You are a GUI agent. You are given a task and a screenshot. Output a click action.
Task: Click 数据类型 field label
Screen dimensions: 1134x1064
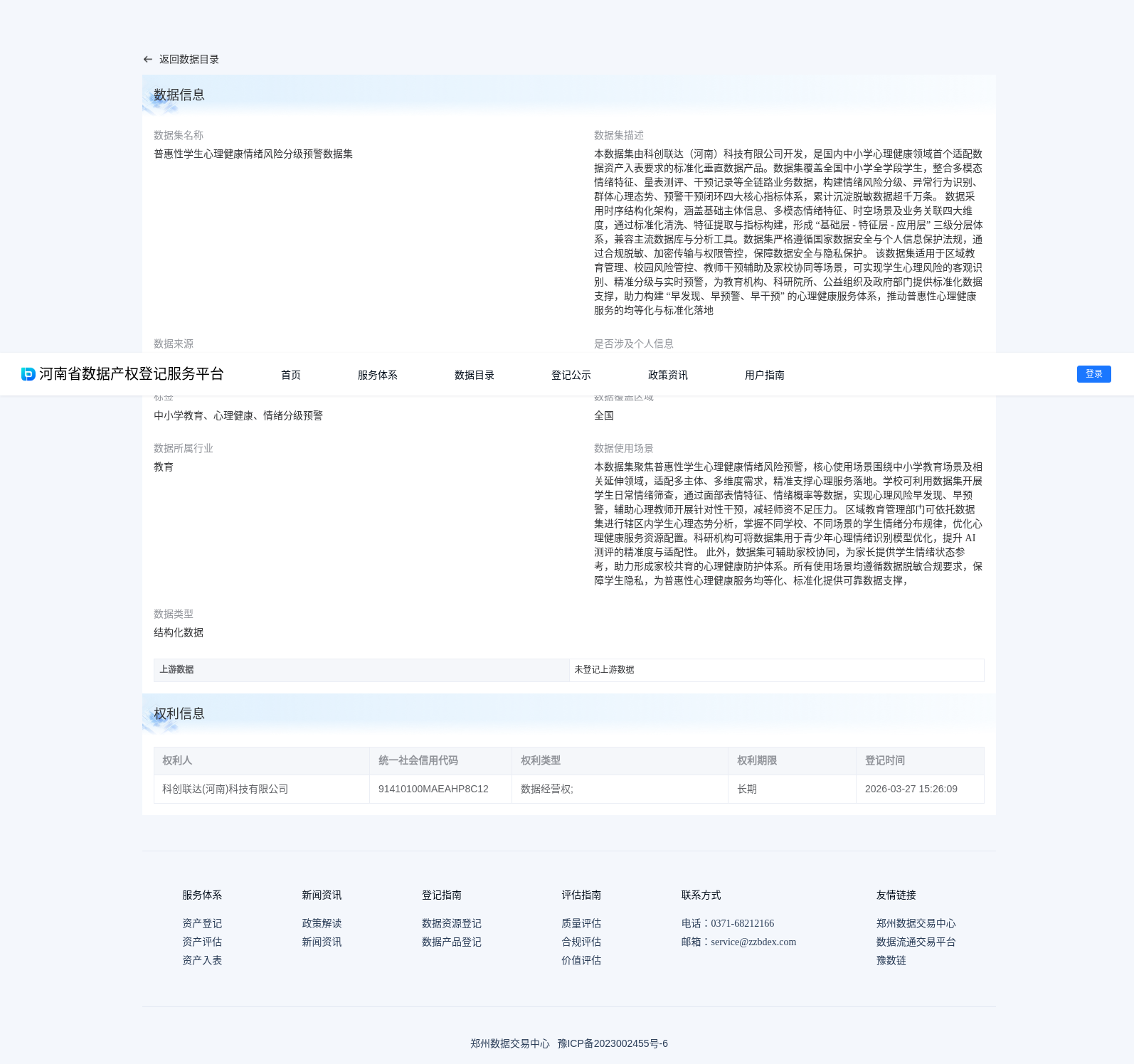click(174, 614)
